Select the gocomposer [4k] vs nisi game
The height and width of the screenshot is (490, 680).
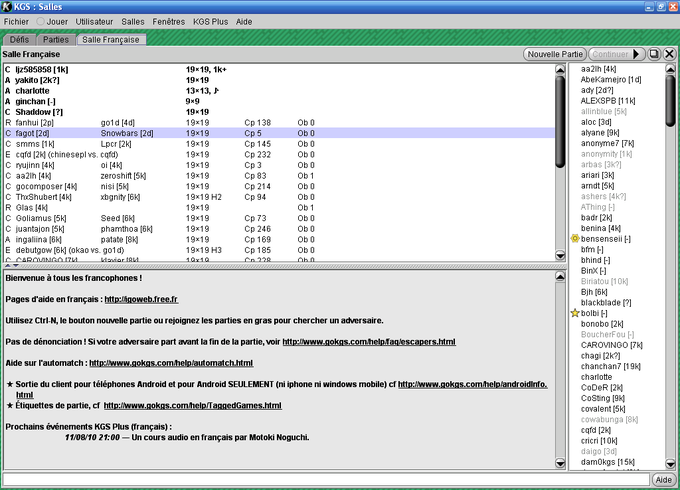point(279,186)
